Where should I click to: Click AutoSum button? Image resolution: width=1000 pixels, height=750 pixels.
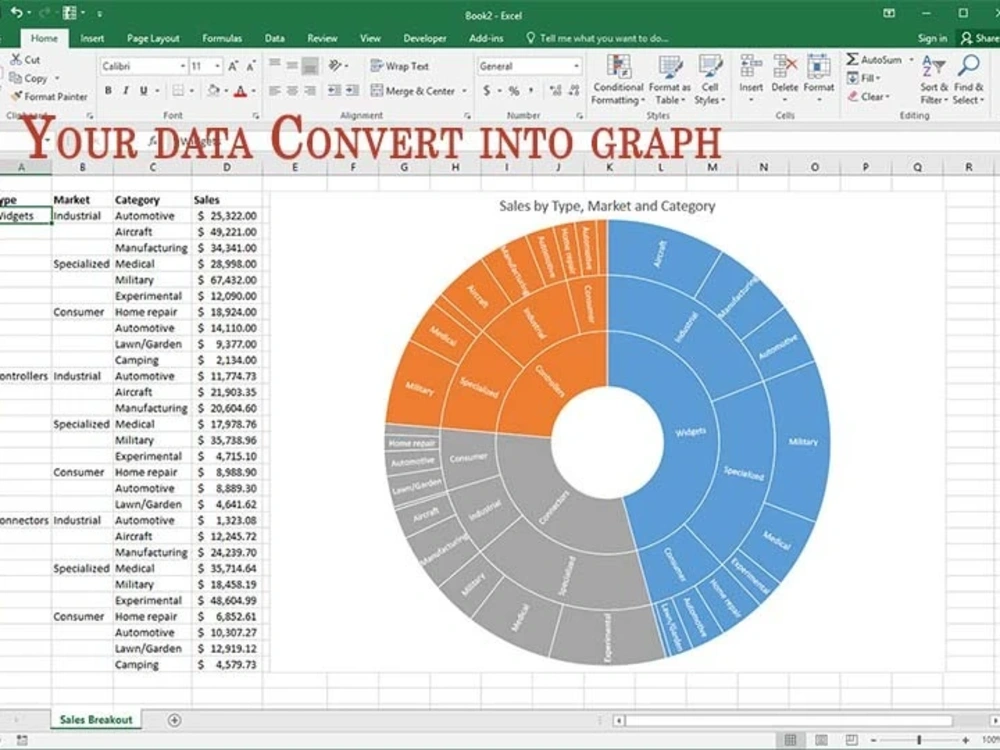coord(875,59)
